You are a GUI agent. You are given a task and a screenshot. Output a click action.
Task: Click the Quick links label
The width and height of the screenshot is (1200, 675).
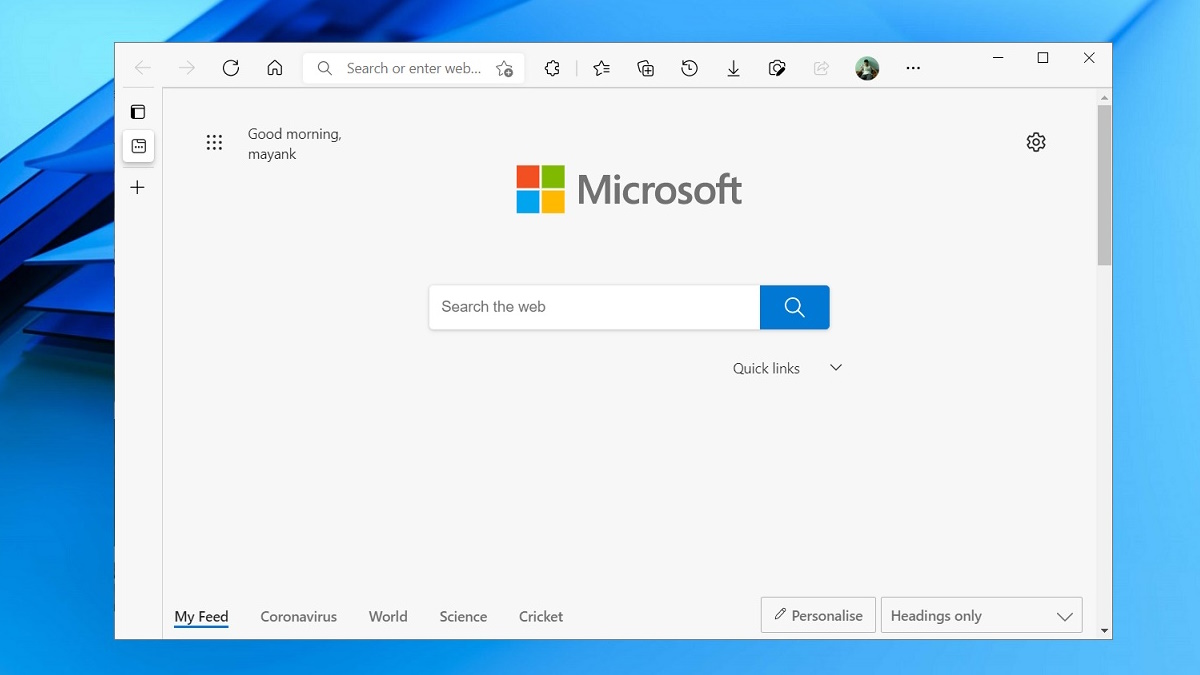tap(766, 368)
